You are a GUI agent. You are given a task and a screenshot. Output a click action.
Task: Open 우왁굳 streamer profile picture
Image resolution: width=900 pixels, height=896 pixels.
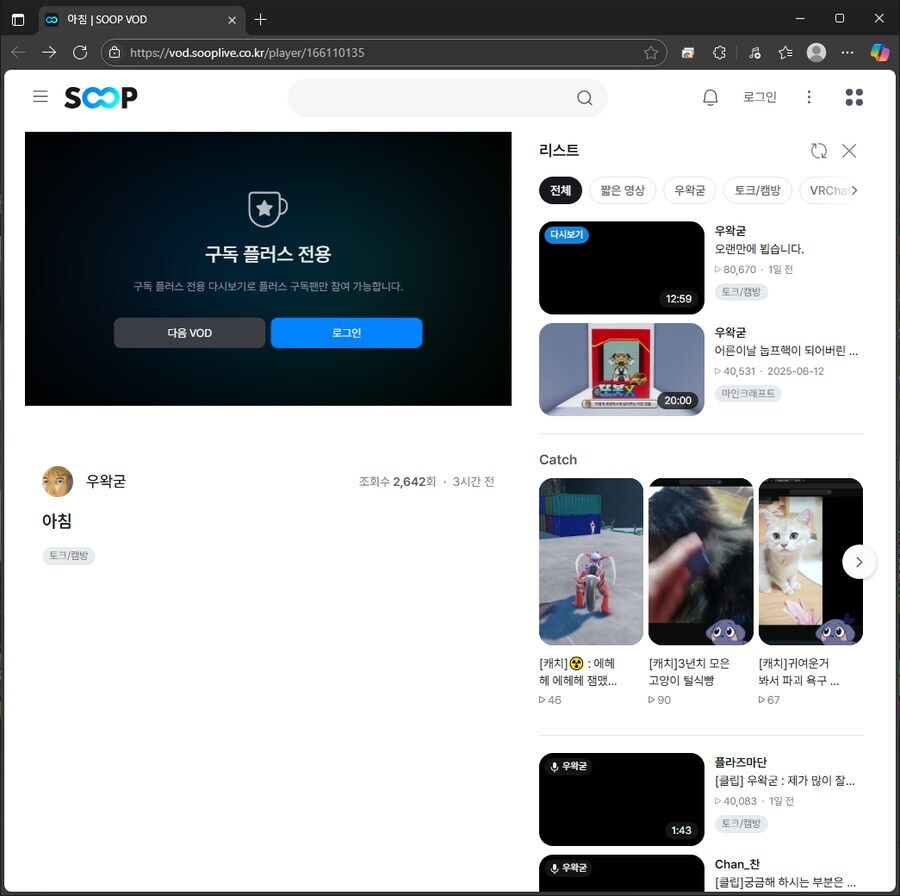click(x=57, y=482)
